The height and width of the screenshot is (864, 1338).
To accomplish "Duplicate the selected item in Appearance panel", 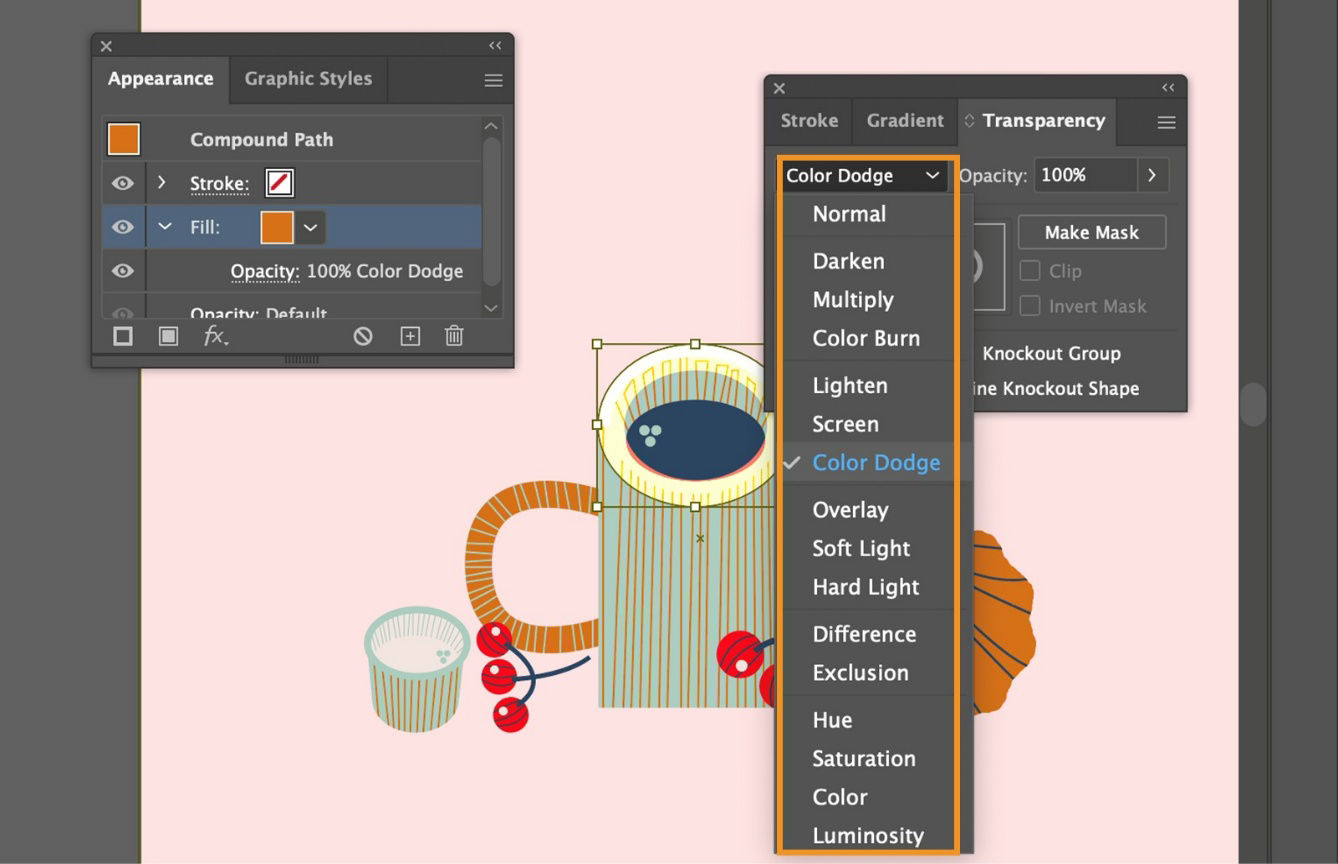I will [409, 336].
